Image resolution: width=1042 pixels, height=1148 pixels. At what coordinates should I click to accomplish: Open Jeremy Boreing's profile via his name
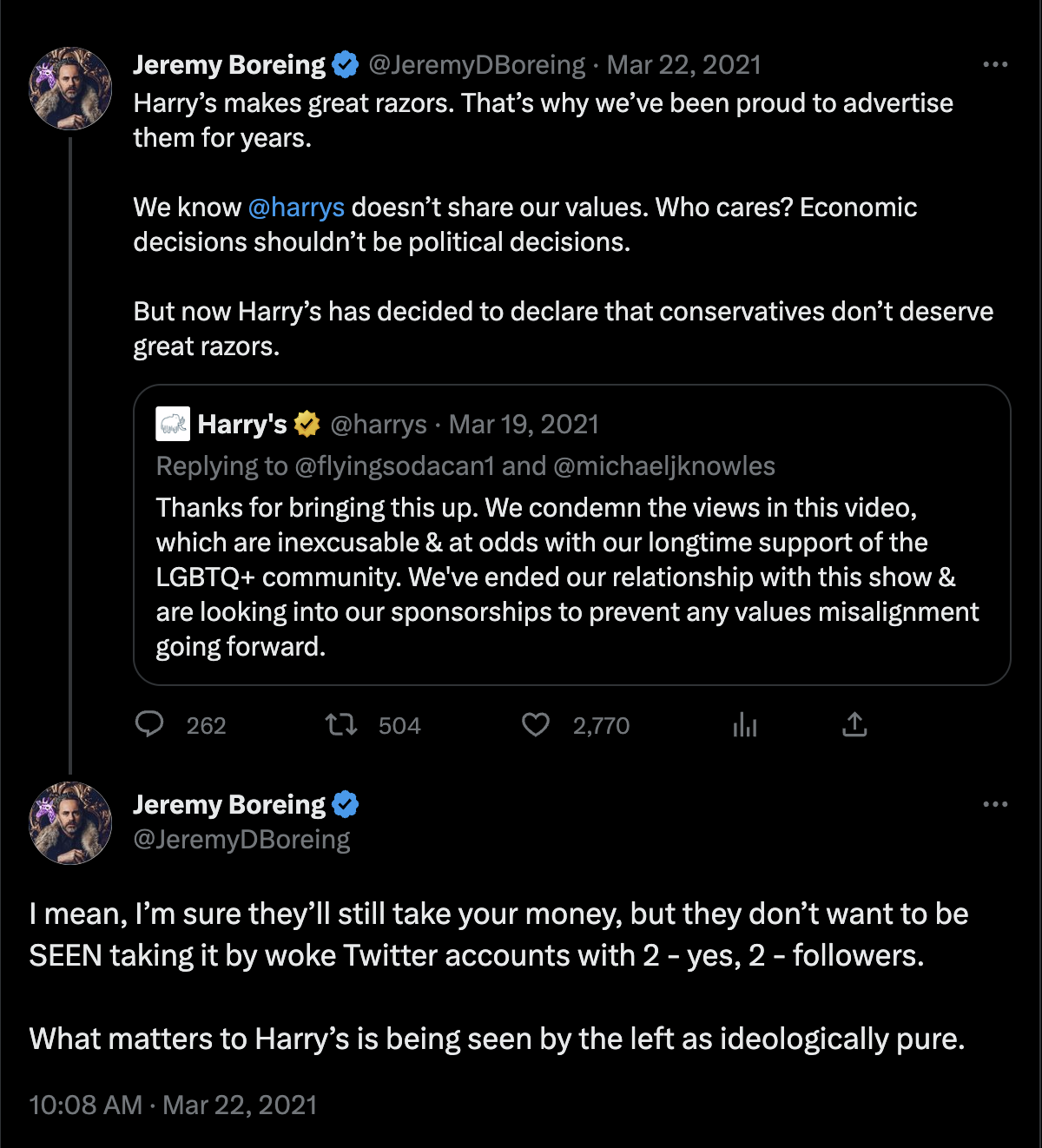pos(231,64)
